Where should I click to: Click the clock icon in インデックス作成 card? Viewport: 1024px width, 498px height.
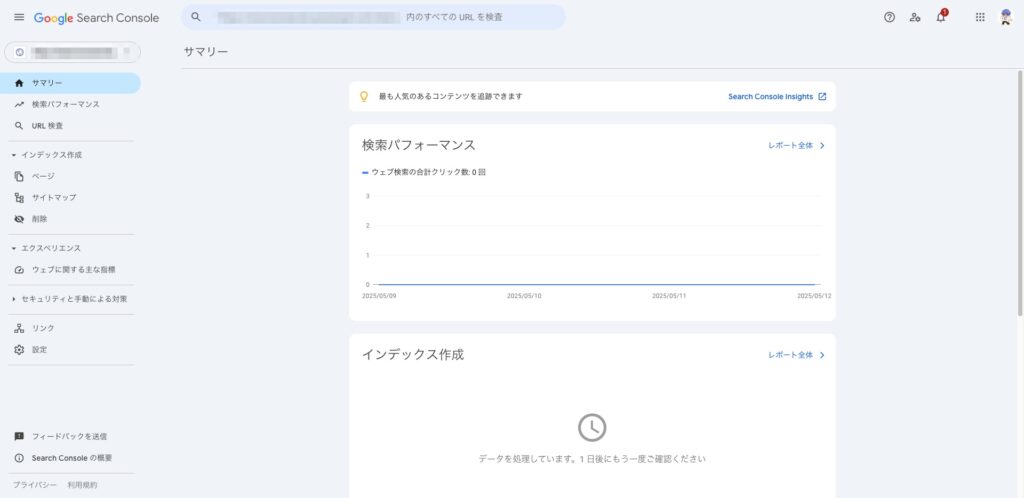592,427
